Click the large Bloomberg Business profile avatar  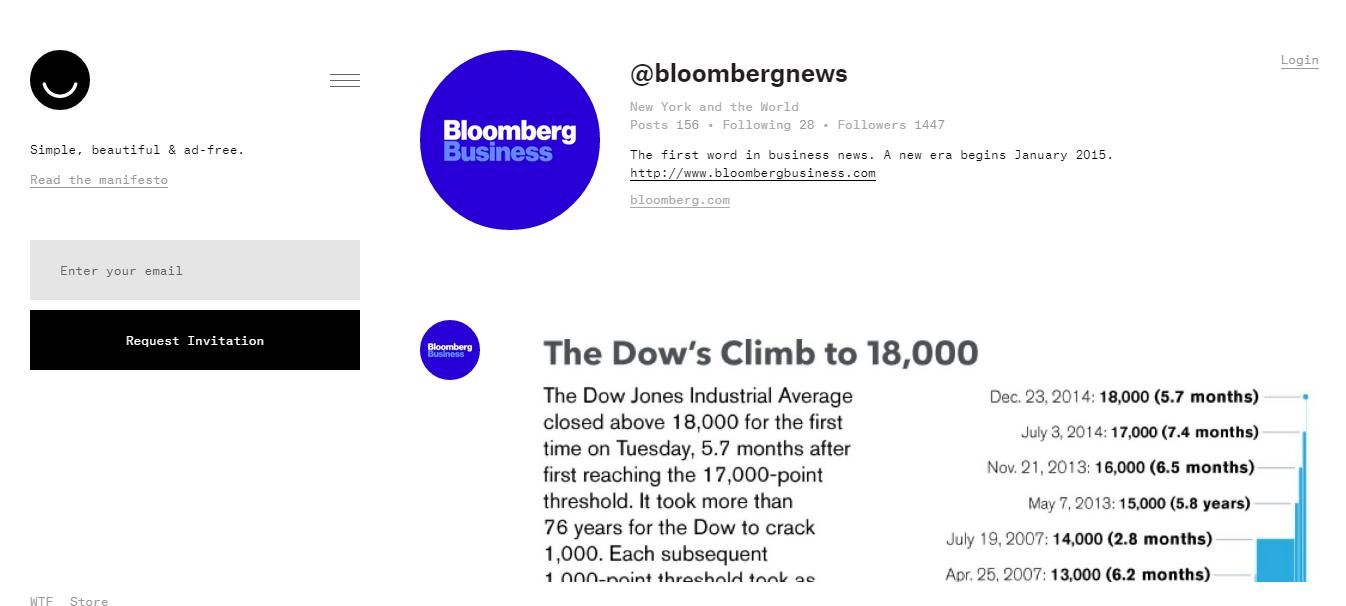[510, 140]
